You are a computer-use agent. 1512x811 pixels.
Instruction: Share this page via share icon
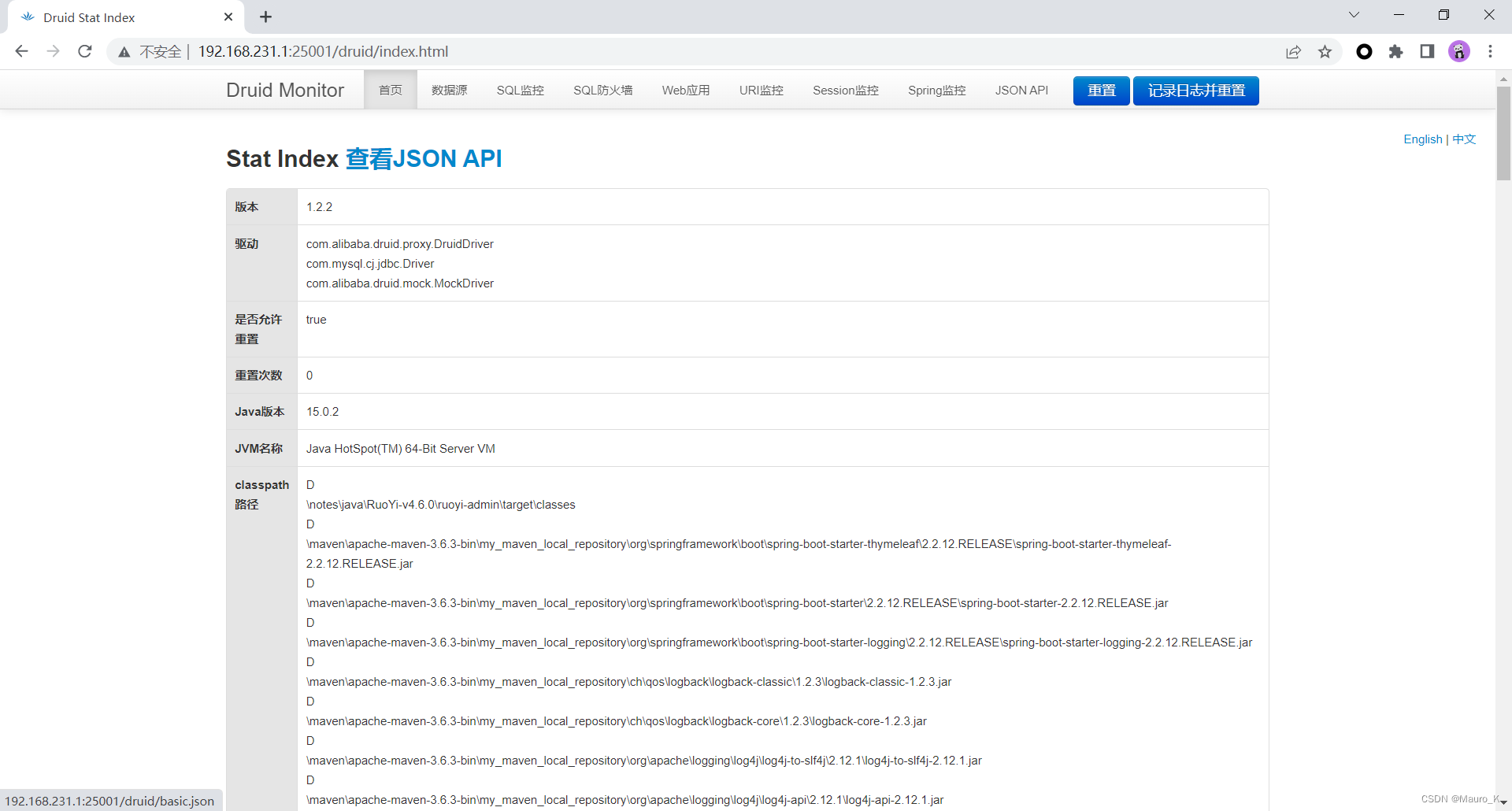pyautogui.click(x=1293, y=52)
